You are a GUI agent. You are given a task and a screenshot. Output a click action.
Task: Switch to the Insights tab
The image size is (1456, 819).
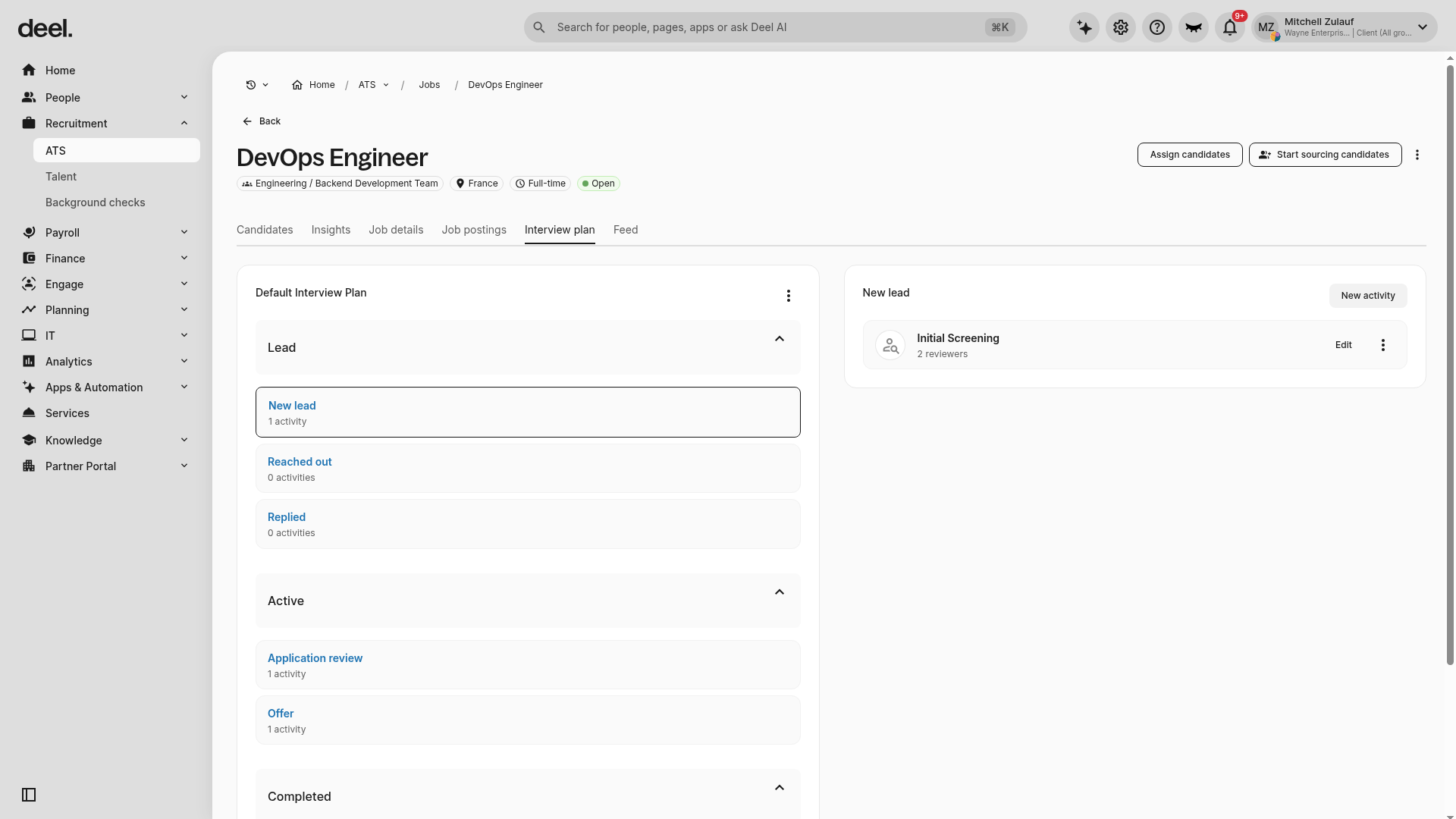331,230
